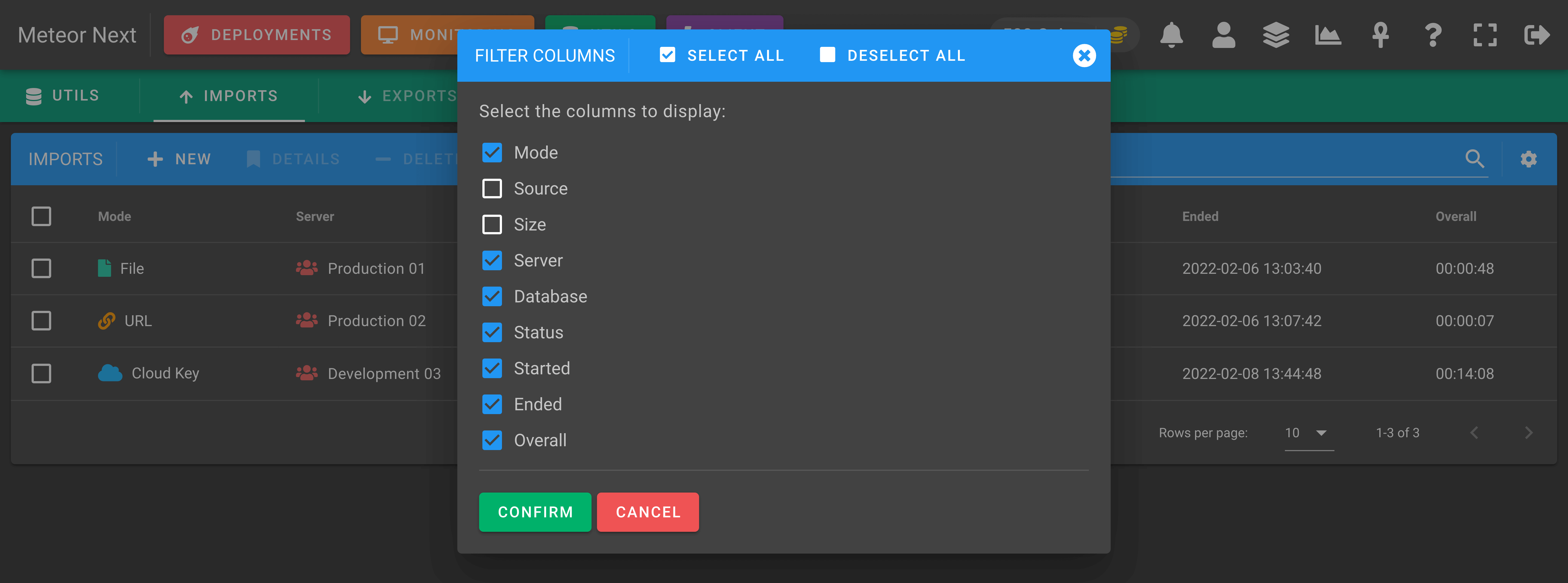Click the Production 02 server group icon
Screen dimensions: 1568x583
(307, 320)
